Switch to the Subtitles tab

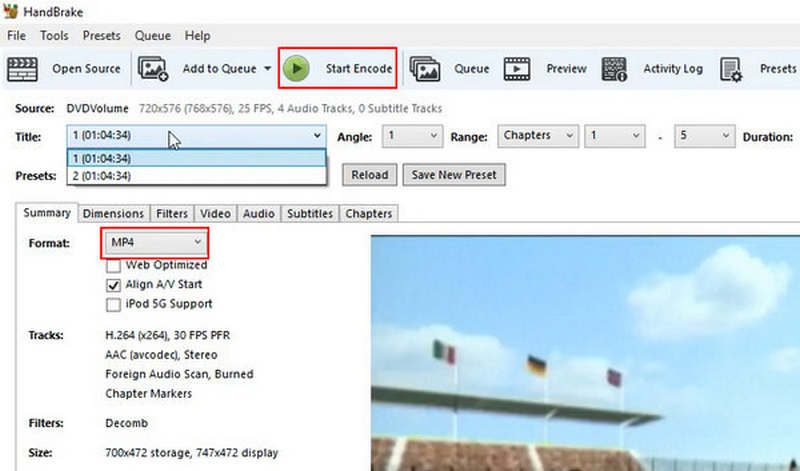click(x=310, y=213)
